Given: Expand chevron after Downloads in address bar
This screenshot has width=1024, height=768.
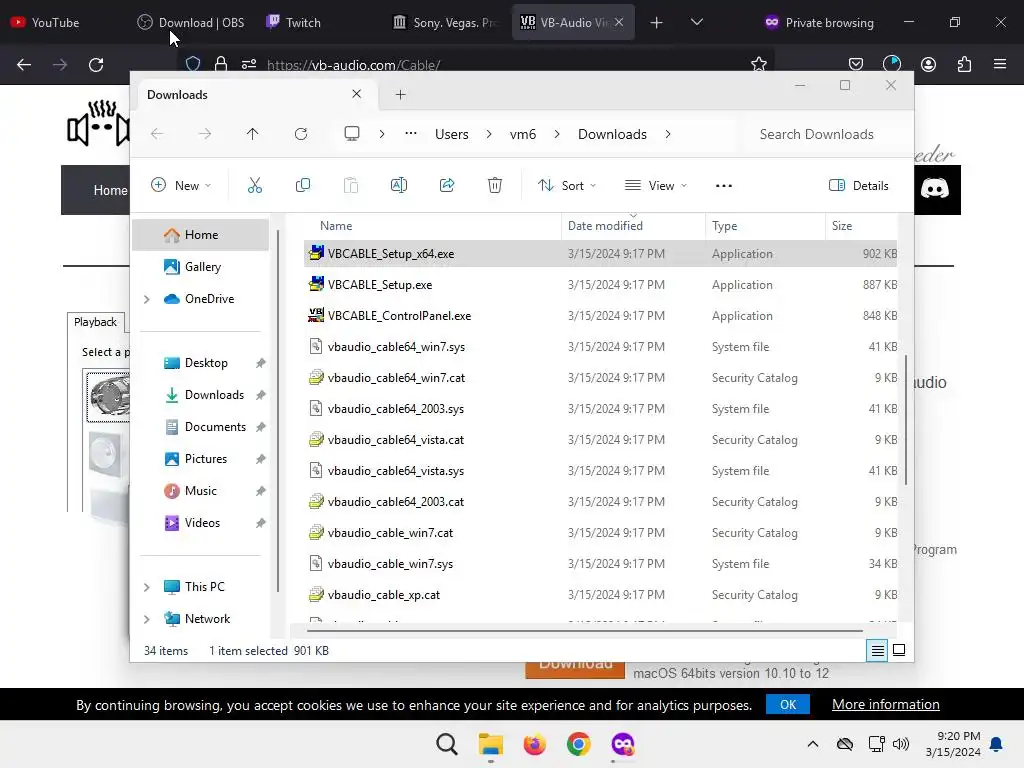Looking at the screenshot, I should pos(667,134).
